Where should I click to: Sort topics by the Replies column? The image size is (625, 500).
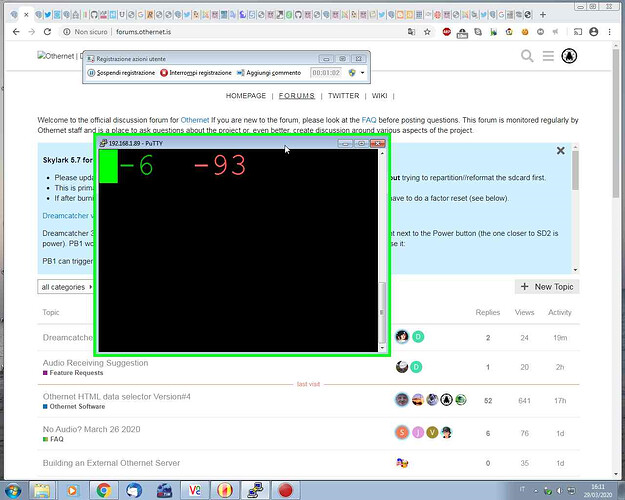(x=487, y=312)
